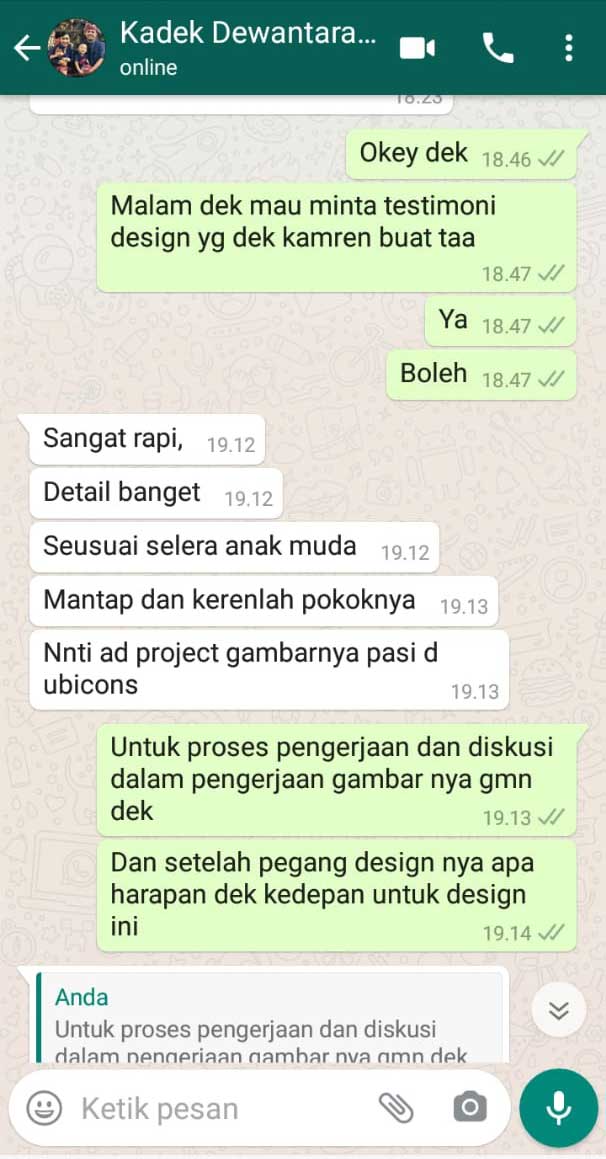This screenshot has width=606, height=1159.
Task: Select the 'Nnti ad project gambarnya' message
Action: (269, 670)
